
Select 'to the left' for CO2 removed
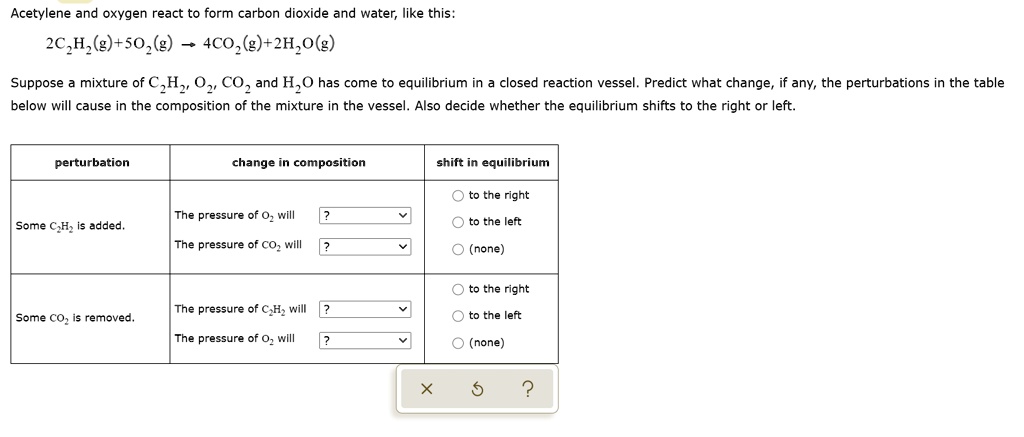[x=458, y=316]
